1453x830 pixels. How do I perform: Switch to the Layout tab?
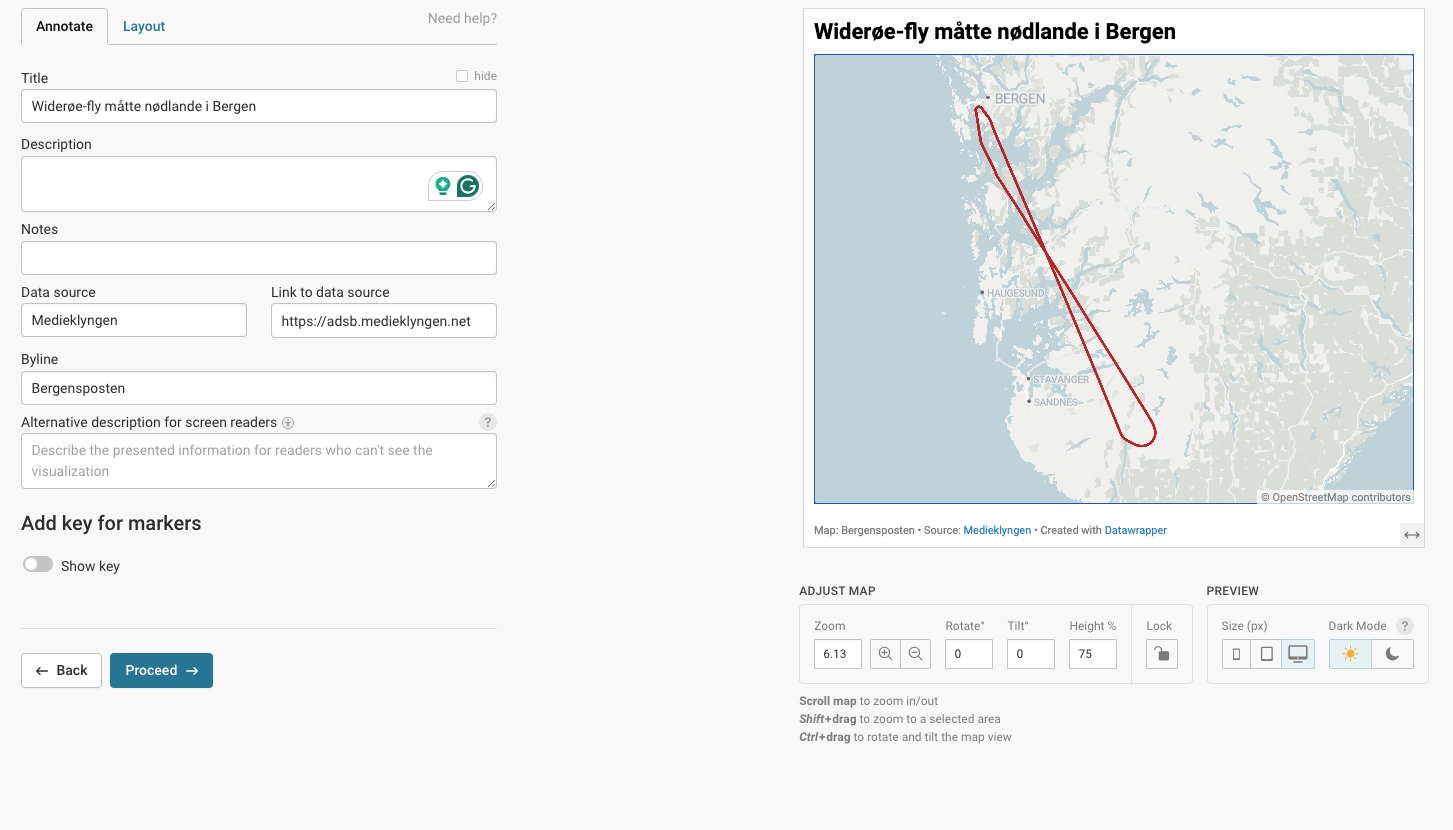144,26
